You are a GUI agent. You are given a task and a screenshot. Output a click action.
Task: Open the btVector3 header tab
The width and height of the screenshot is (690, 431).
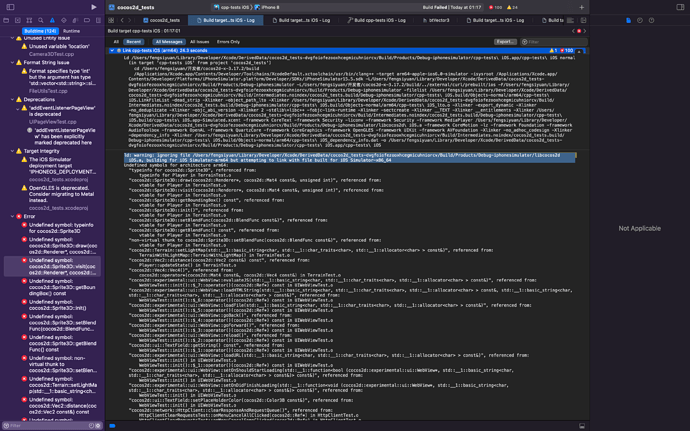tap(436, 20)
